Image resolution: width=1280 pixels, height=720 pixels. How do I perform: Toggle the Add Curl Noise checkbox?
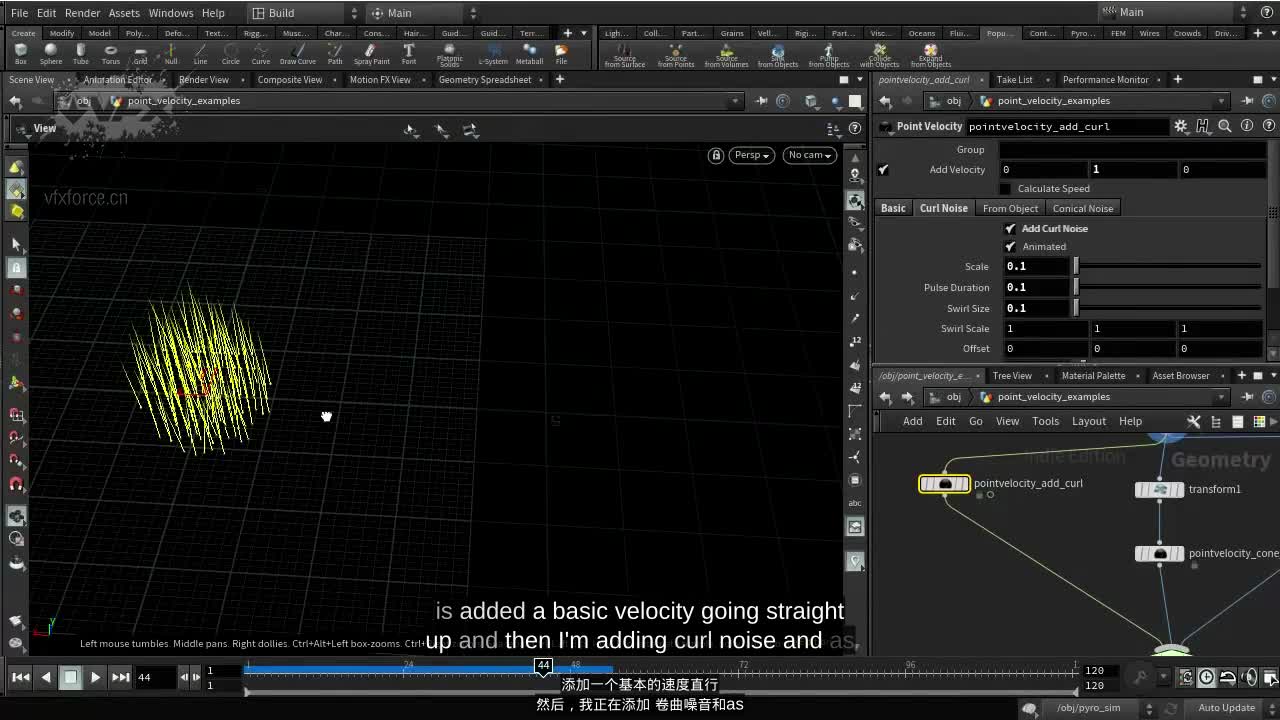[x=1010, y=229]
